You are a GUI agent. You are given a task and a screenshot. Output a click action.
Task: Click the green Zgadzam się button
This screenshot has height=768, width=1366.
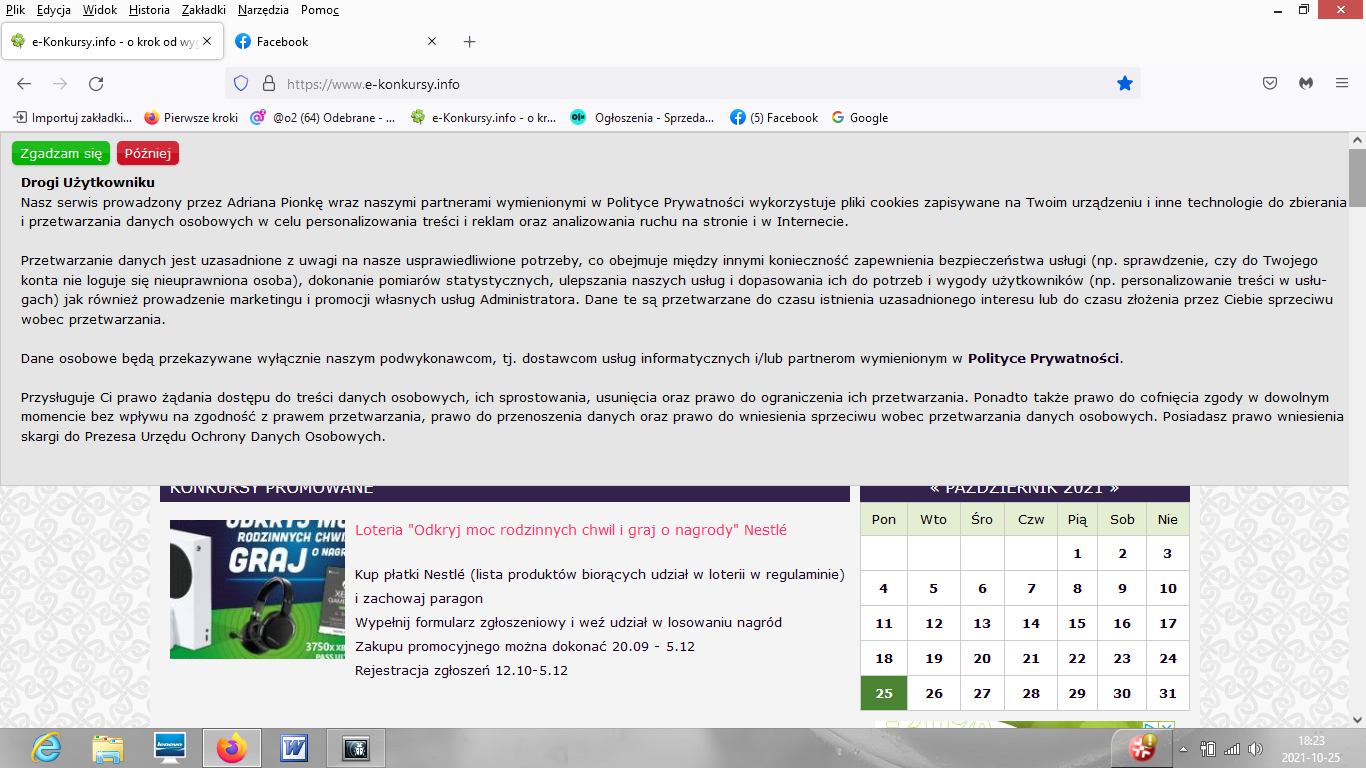[61, 153]
